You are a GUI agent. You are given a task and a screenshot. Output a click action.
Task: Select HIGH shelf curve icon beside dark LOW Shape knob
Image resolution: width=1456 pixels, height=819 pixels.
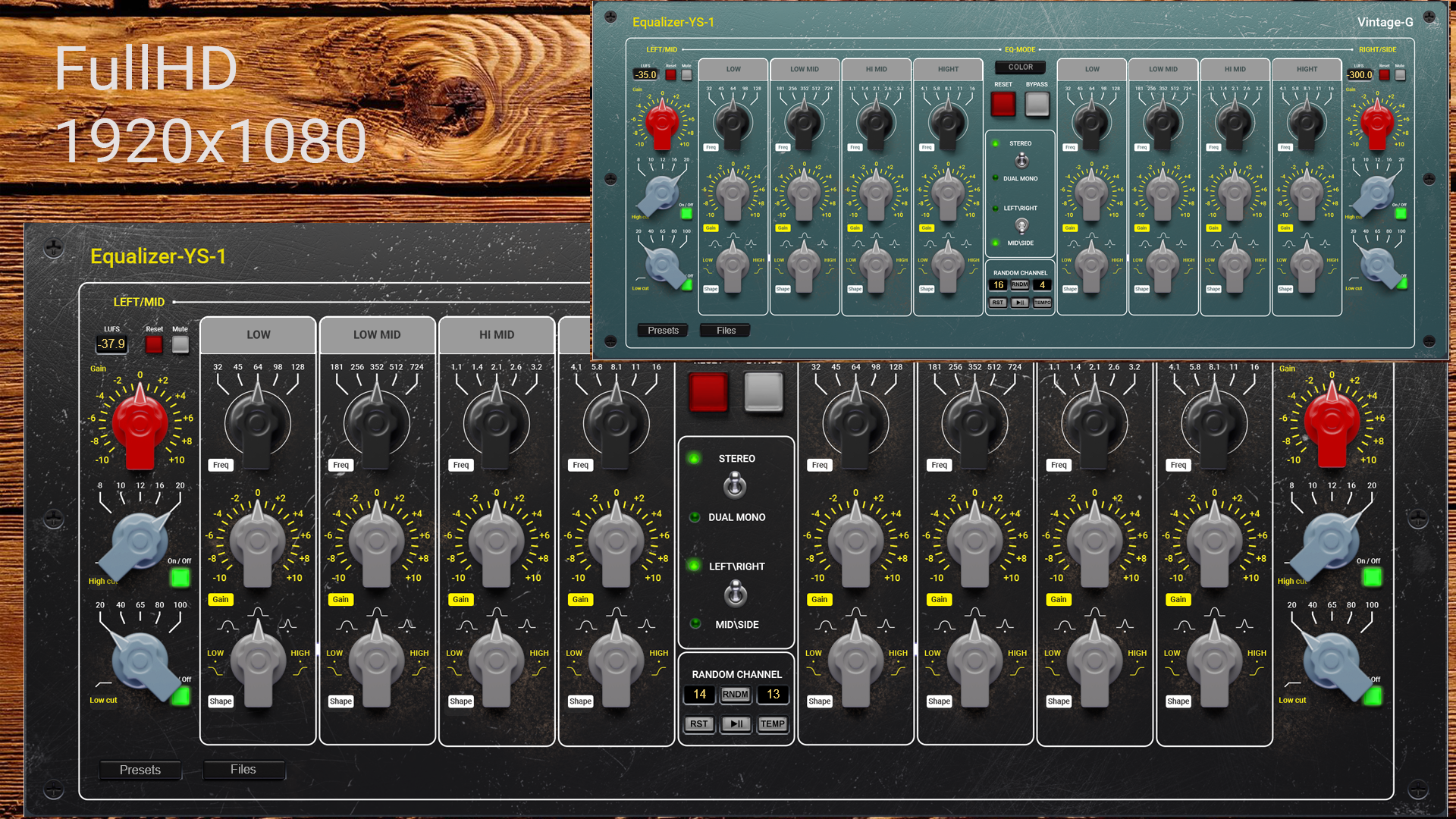[300, 670]
